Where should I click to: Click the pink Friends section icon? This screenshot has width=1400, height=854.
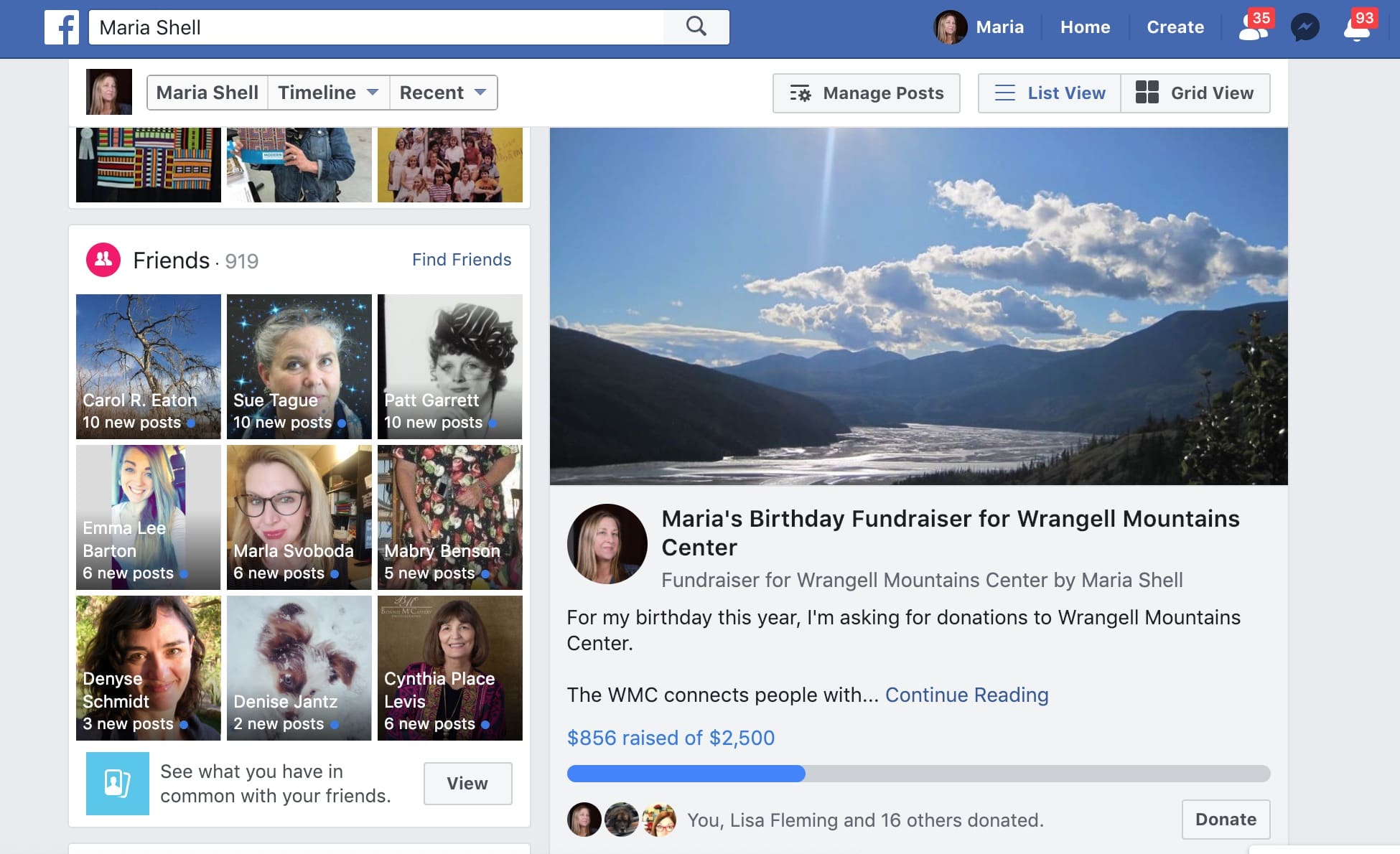point(103,260)
